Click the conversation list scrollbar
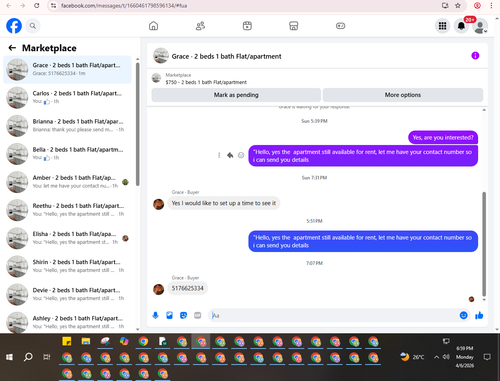Screen dimensions: 500x381 coord(137,124)
